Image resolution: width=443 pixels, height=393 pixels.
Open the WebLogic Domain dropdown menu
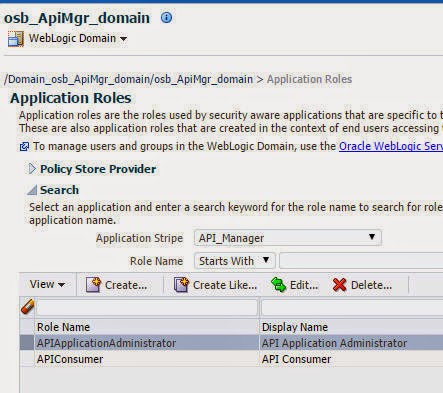(x=78, y=38)
